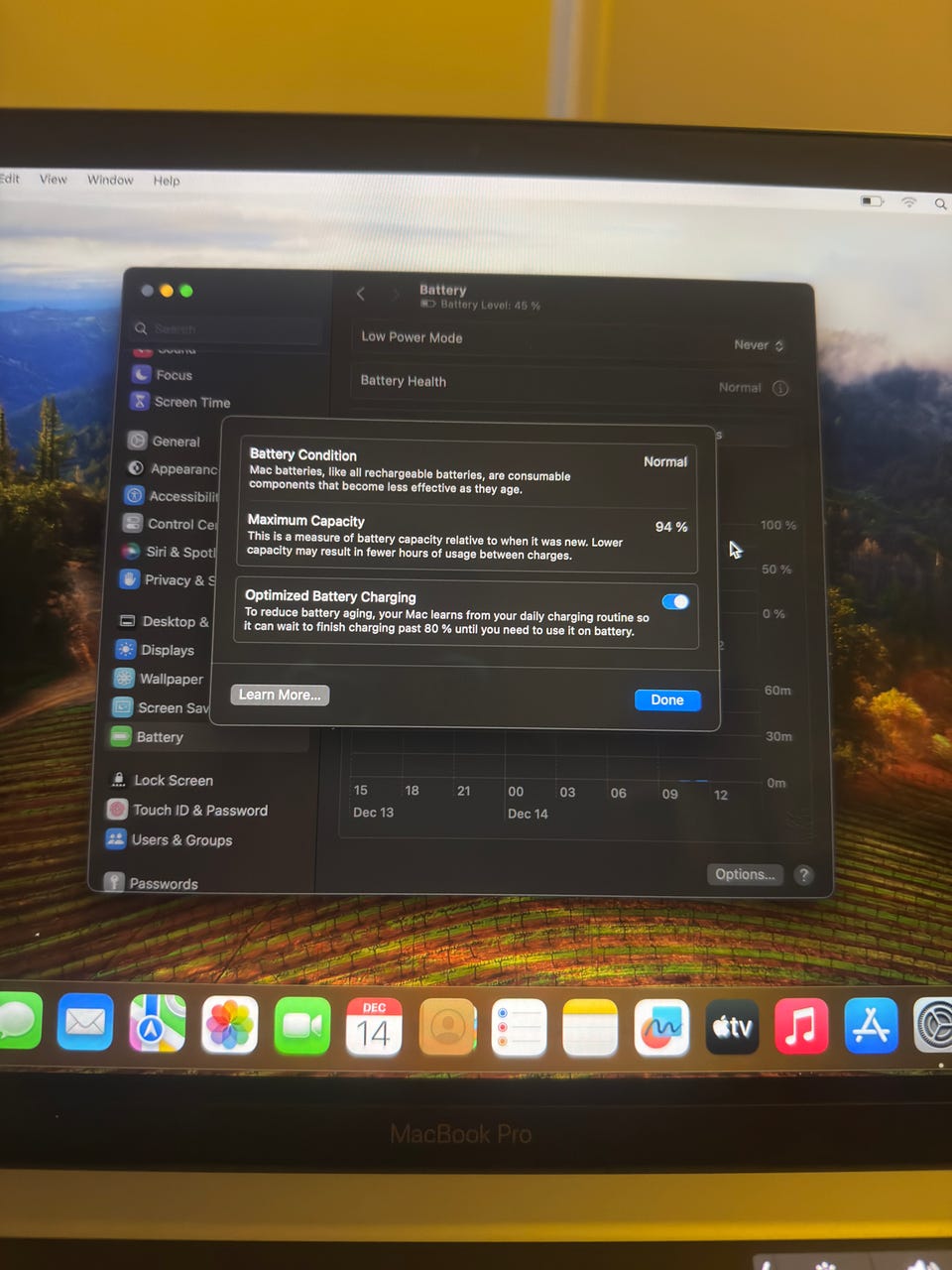Open Appearance settings pane

point(171,468)
